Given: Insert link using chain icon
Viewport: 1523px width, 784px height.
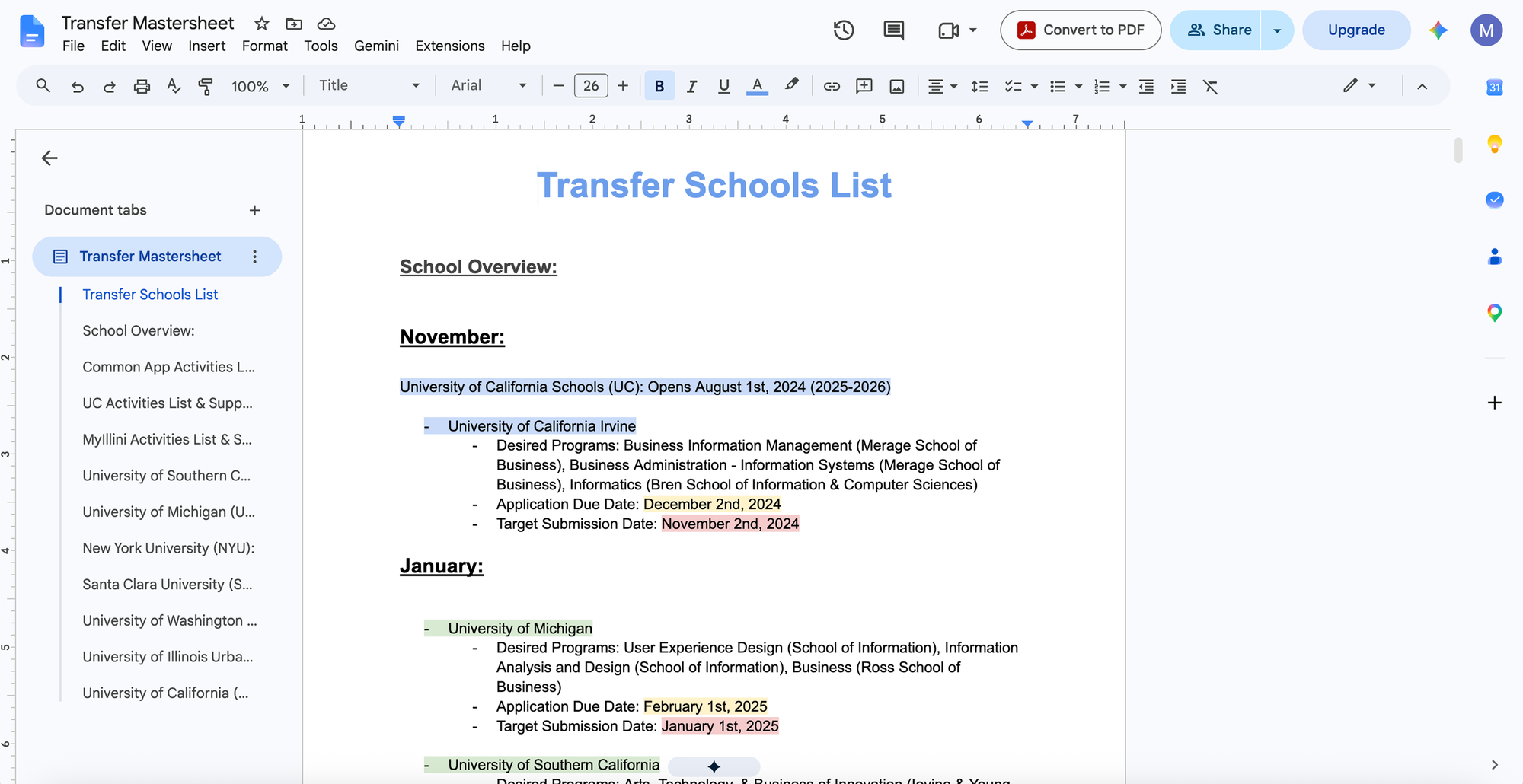Looking at the screenshot, I should tap(832, 86).
